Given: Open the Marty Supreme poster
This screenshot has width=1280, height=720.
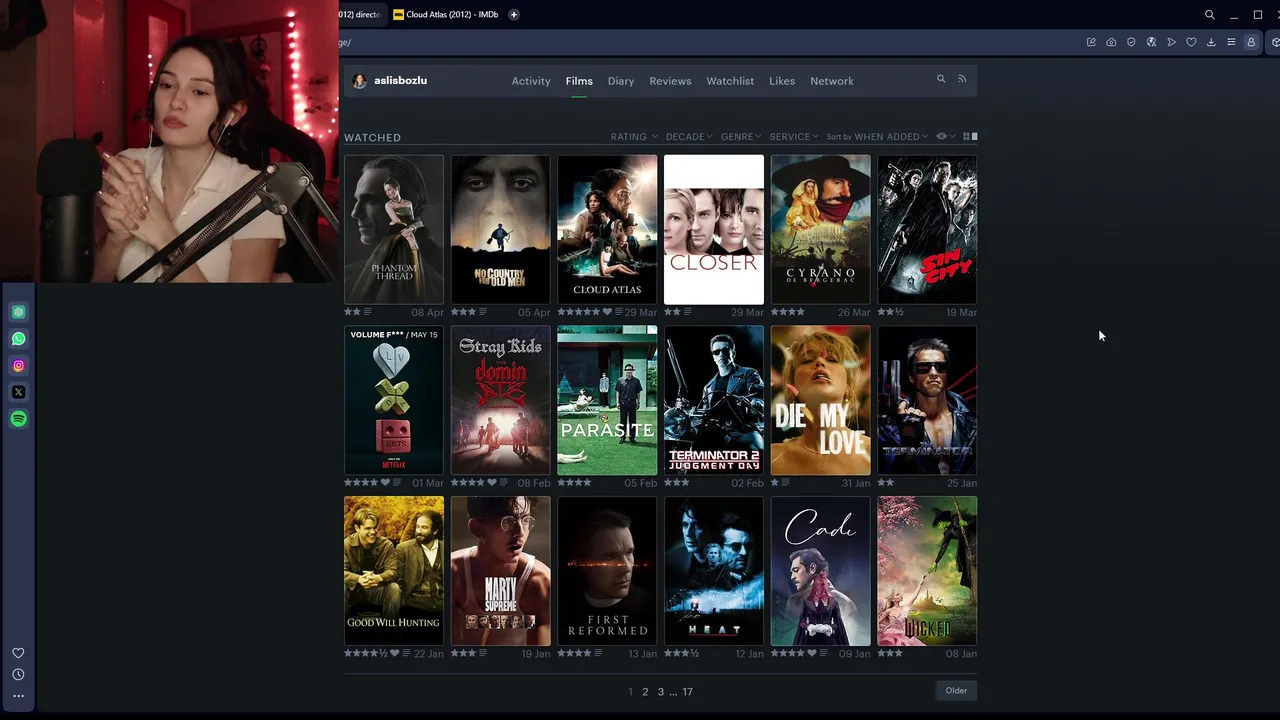Looking at the screenshot, I should (x=500, y=571).
